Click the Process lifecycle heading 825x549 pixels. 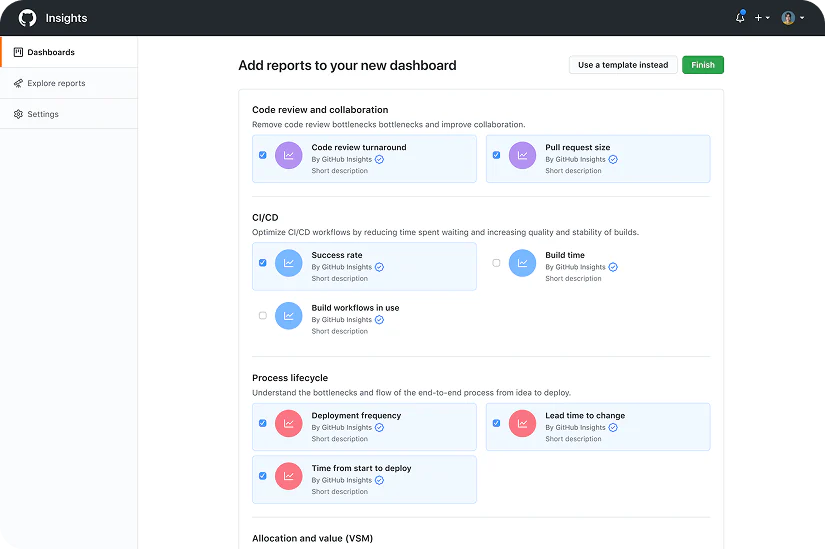[290, 378]
